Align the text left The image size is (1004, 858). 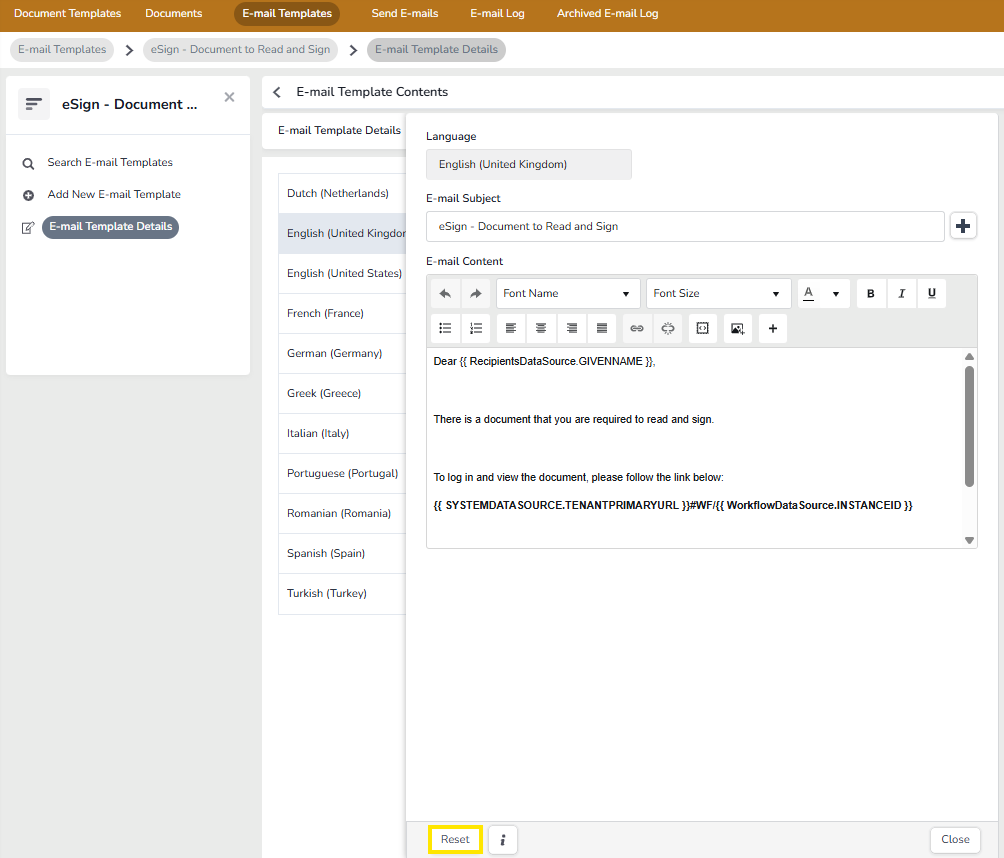(x=510, y=328)
